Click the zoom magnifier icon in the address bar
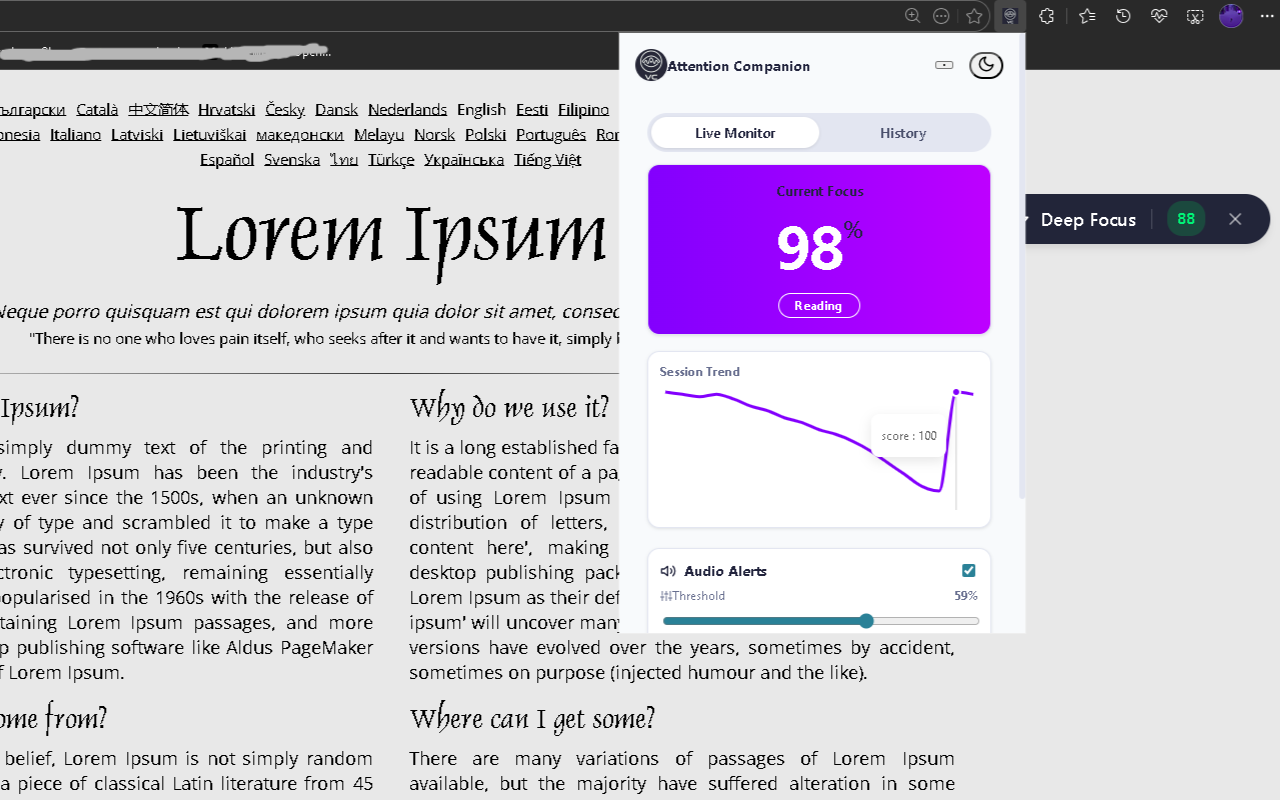Viewport: 1280px width, 800px height. coord(912,15)
